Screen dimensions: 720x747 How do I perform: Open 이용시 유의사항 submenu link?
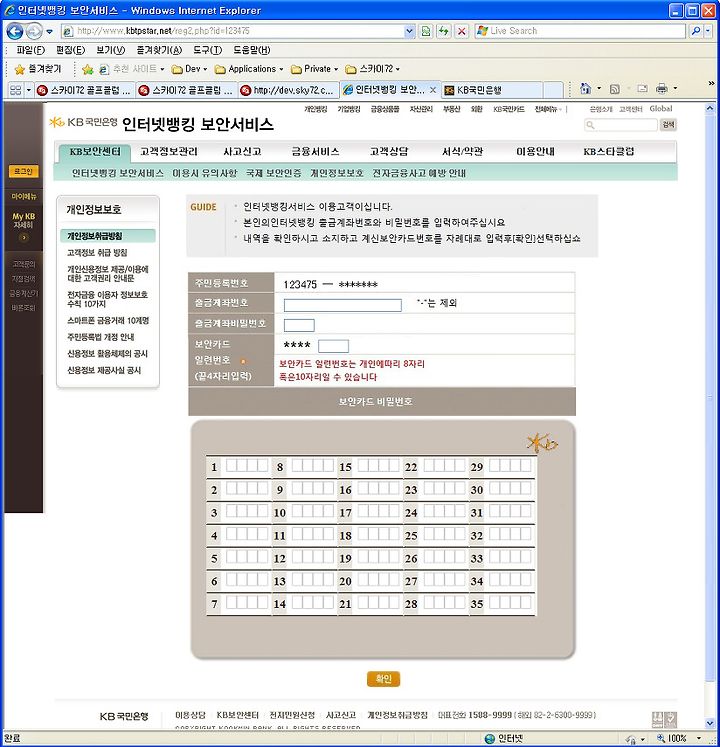205,173
